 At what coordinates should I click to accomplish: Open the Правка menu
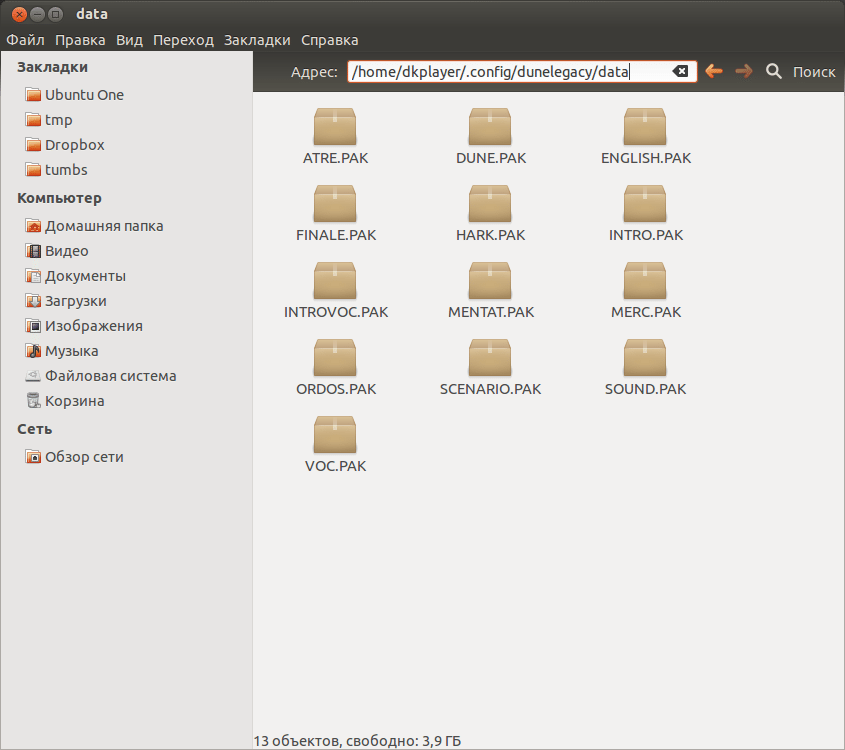[80, 40]
